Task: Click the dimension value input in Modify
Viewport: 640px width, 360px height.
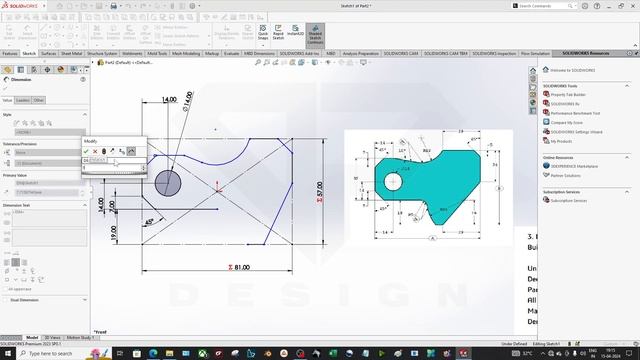Action: 112,168
